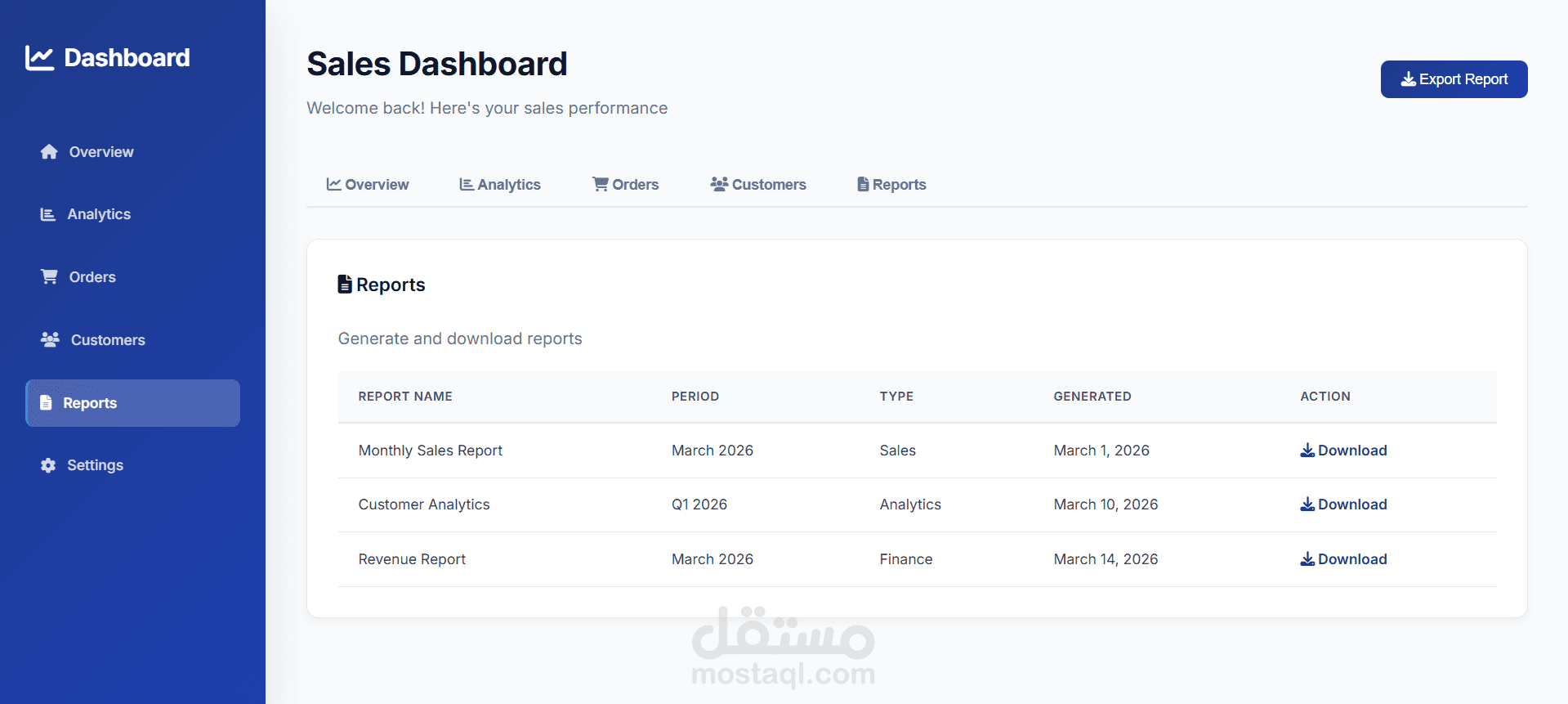The image size is (1568, 704).
Task: Click the "March 14, 2026" generated date
Action: 1106,559
